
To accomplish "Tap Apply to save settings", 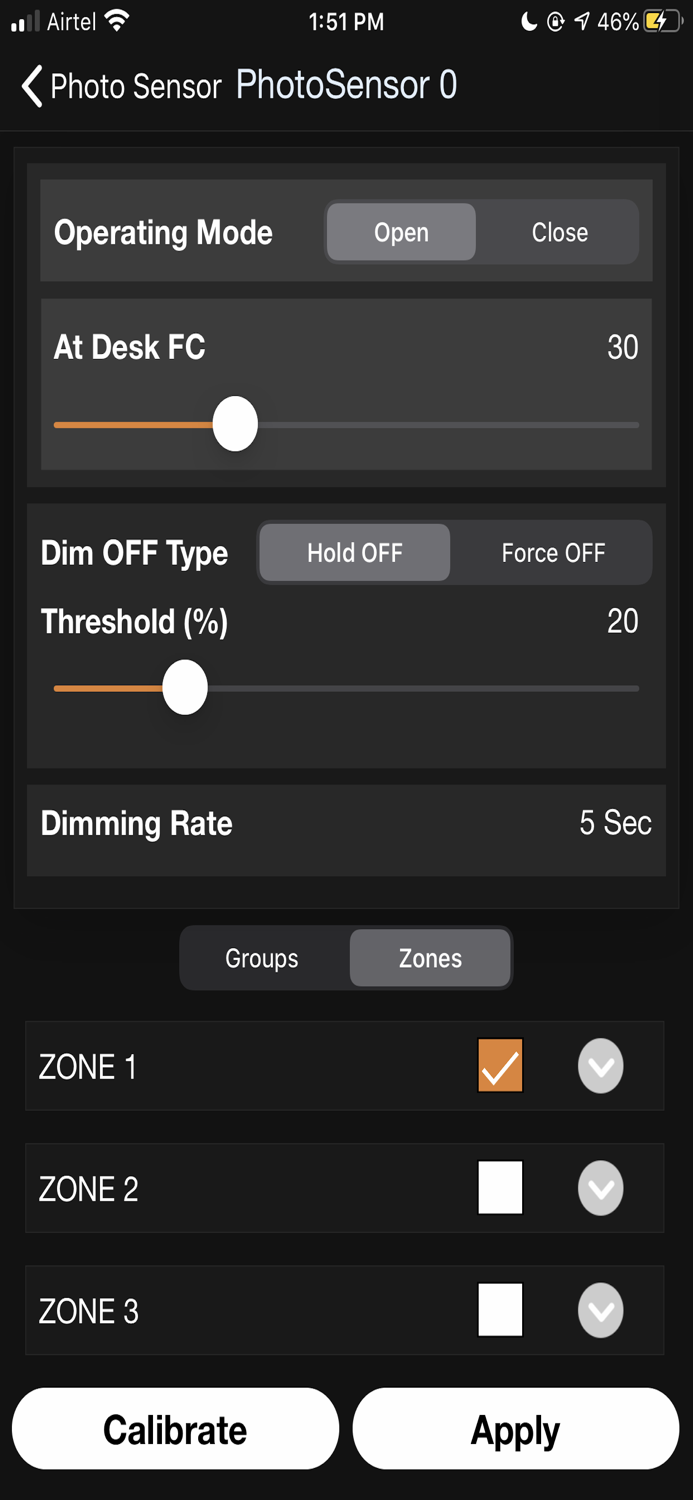I will 514,1429.
